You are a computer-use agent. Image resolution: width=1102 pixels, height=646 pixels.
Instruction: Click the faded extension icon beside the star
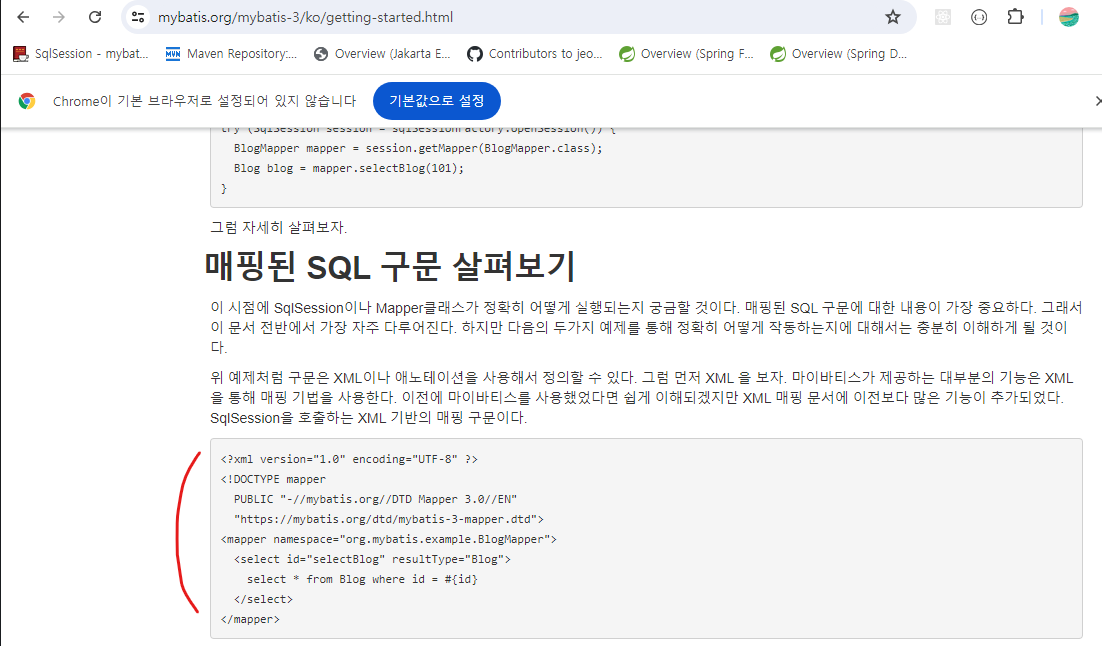pyautogui.click(x=942, y=17)
